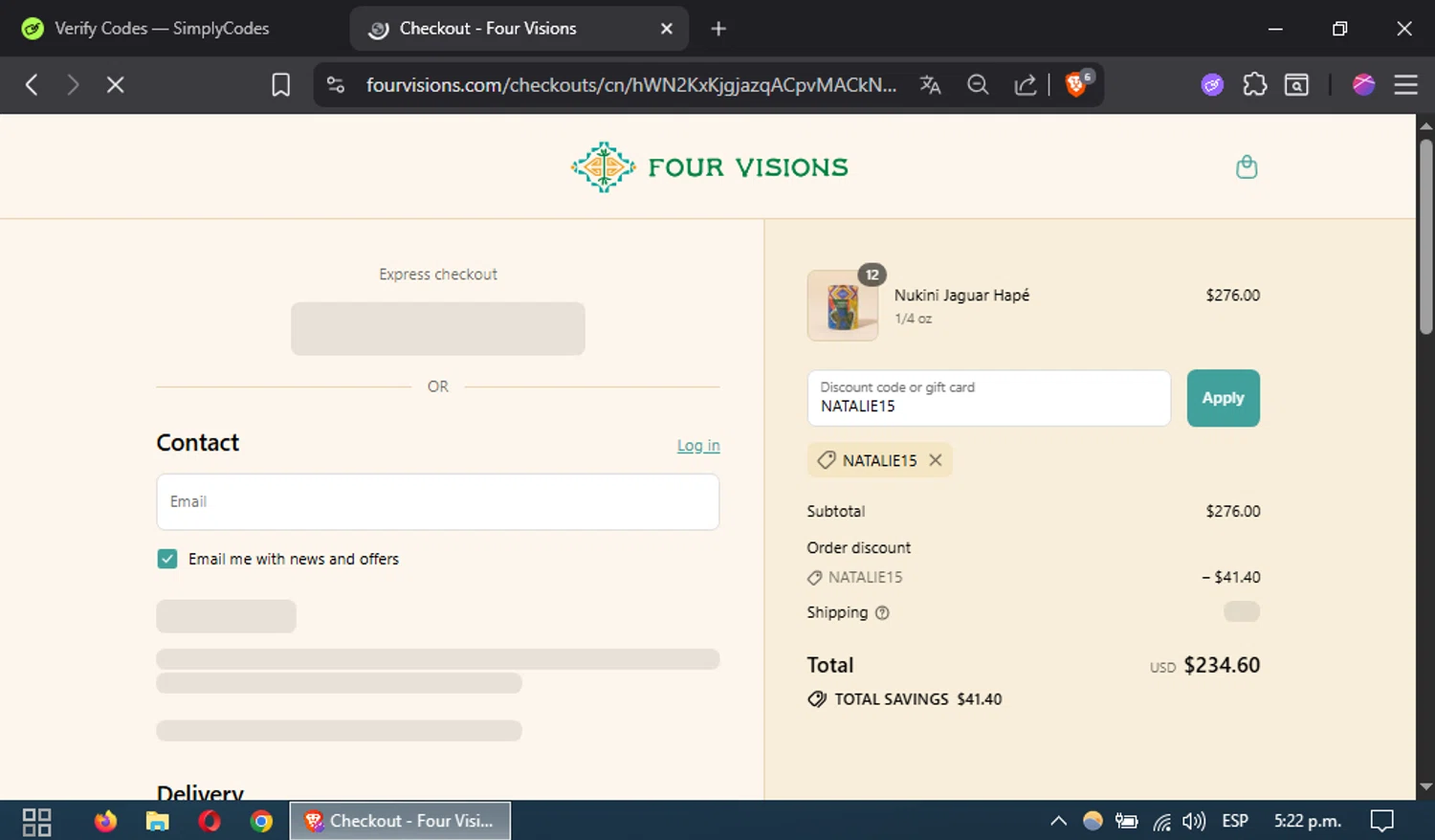Open the extensions puzzle icon
The height and width of the screenshot is (840, 1435).
coord(1254,85)
